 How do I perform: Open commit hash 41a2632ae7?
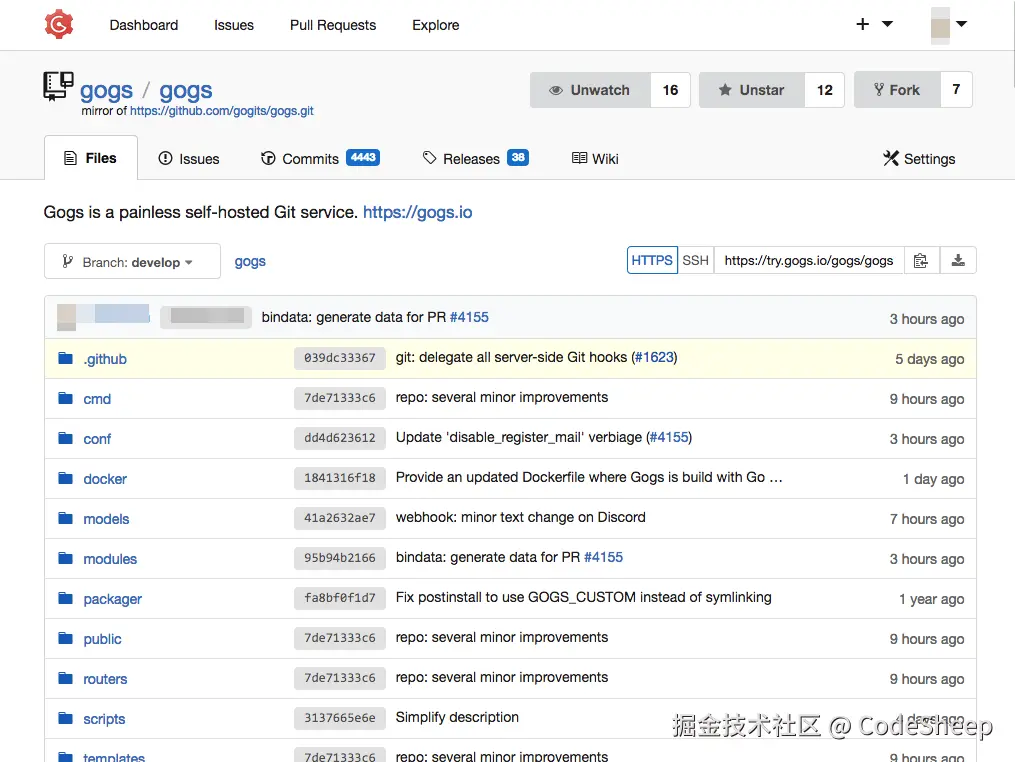340,518
